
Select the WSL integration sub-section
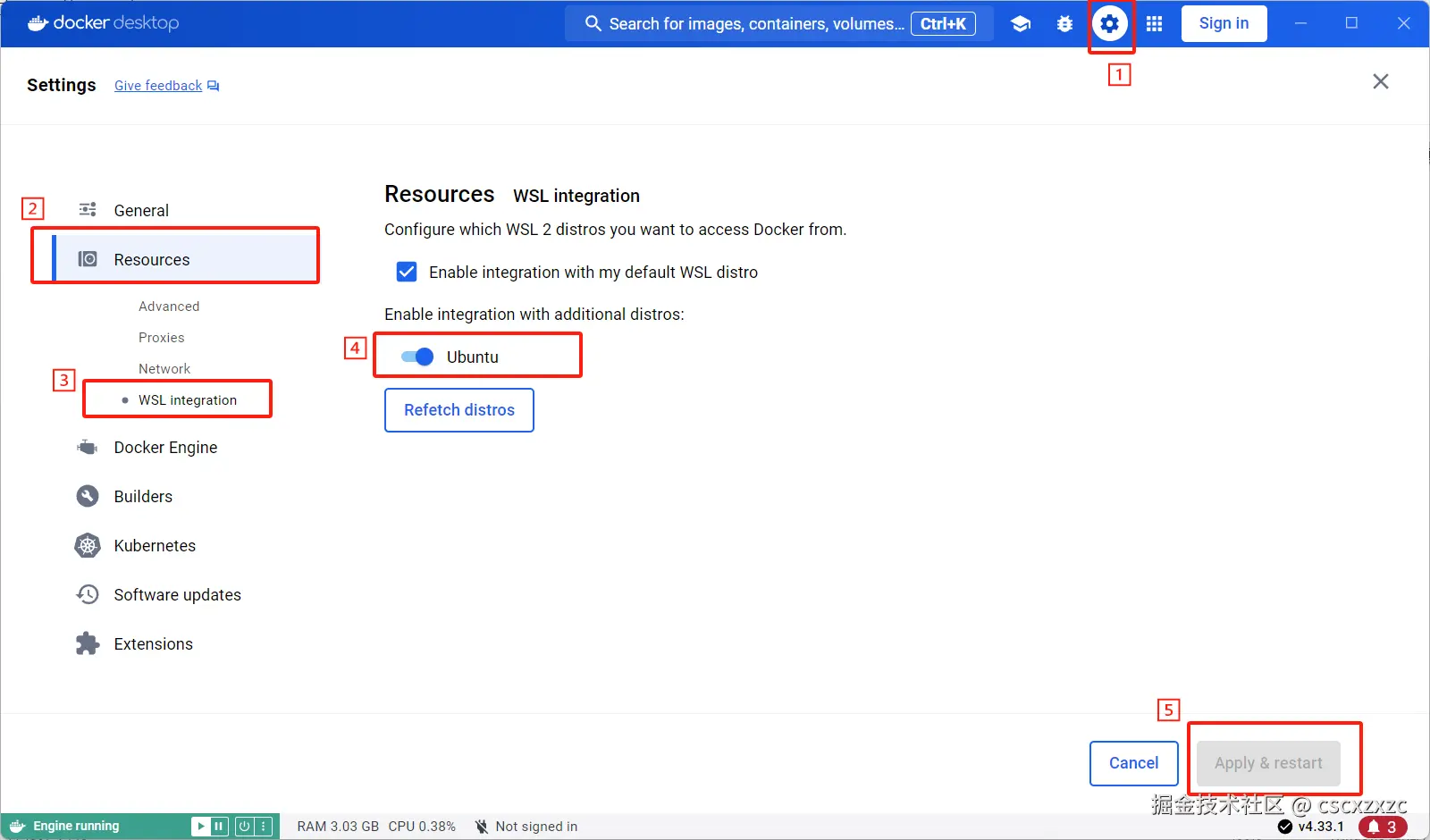click(x=188, y=400)
